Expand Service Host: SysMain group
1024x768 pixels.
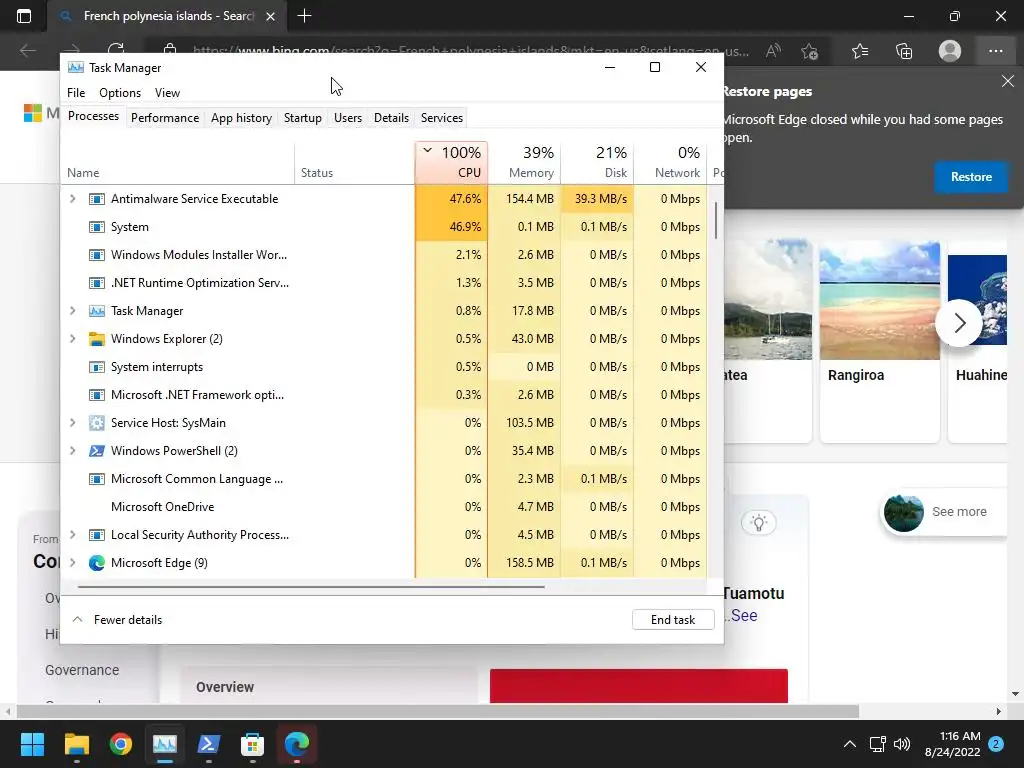[72, 423]
